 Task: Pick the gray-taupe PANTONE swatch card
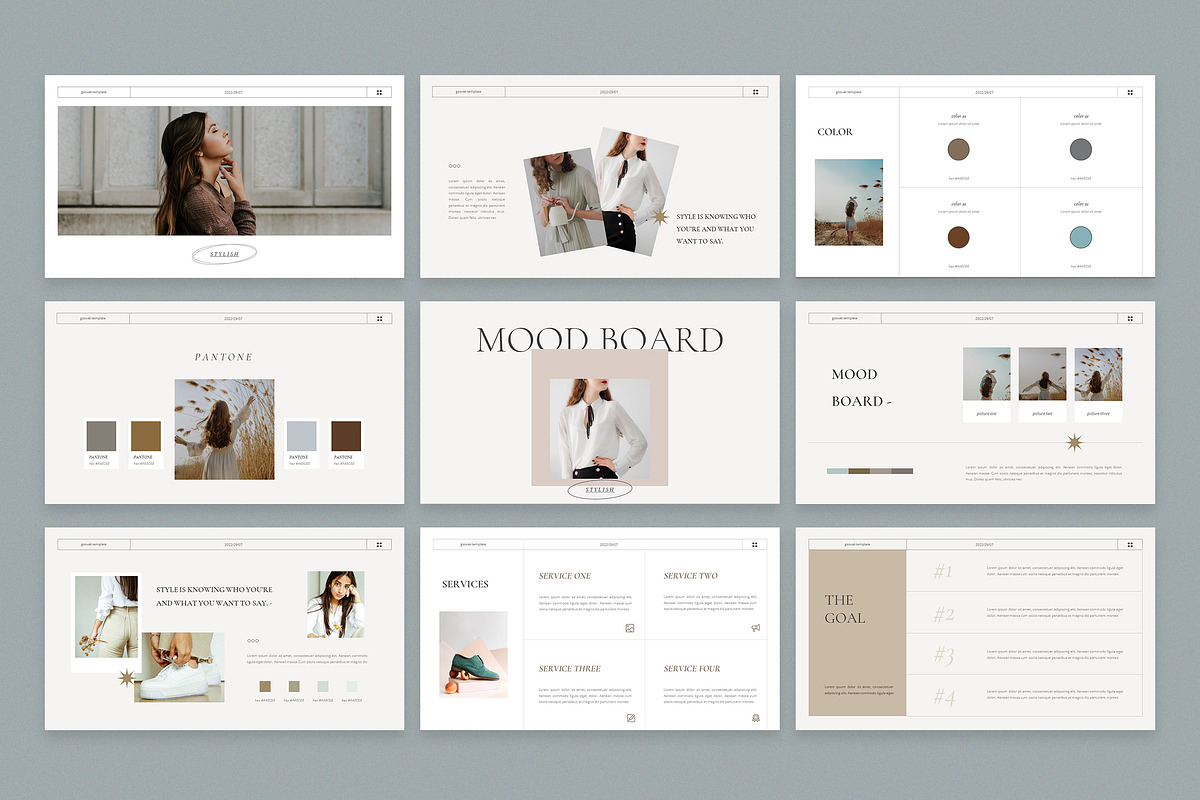coord(101,443)
